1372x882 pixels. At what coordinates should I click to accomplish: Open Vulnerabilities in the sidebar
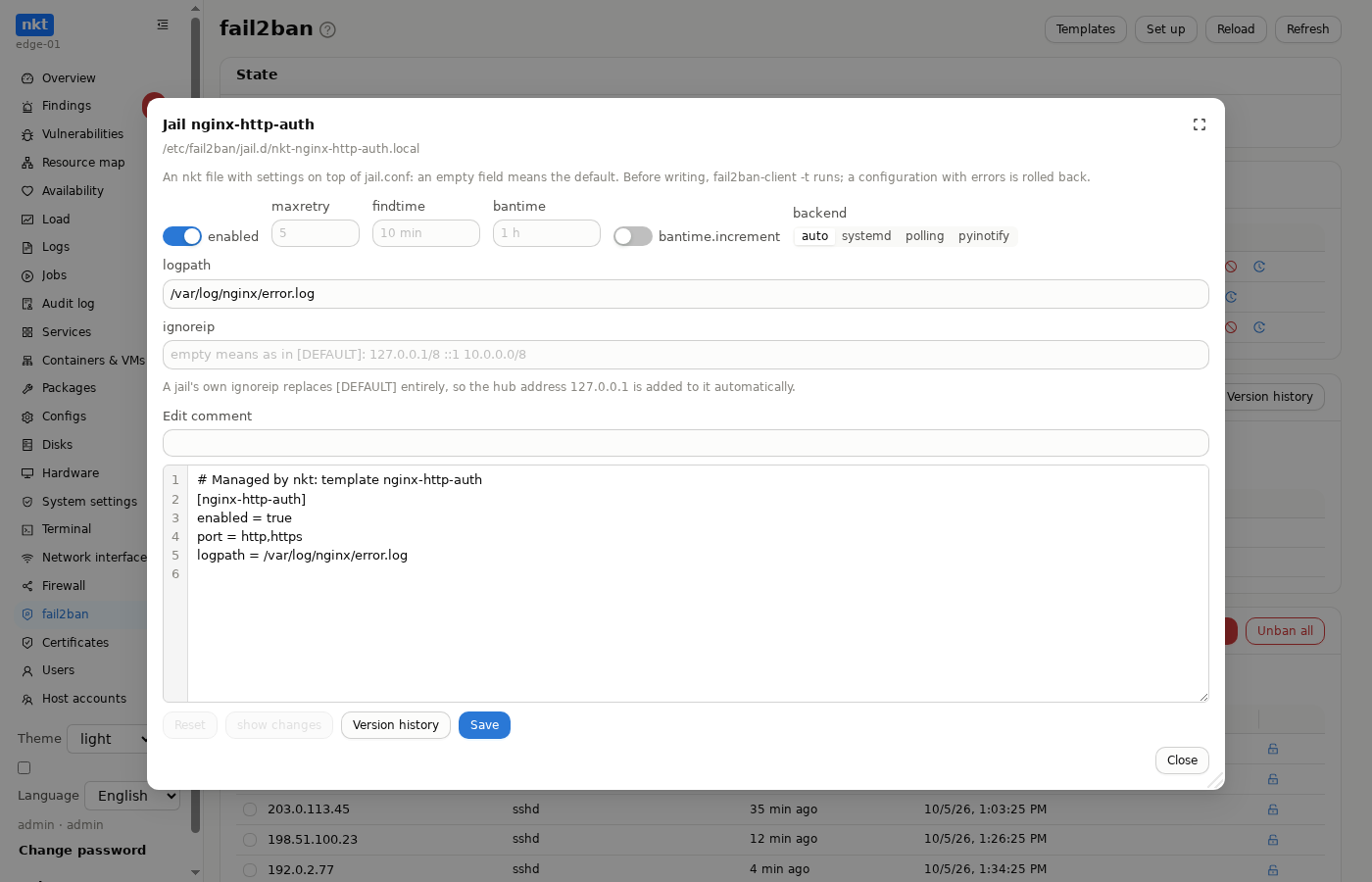point(82,134)
